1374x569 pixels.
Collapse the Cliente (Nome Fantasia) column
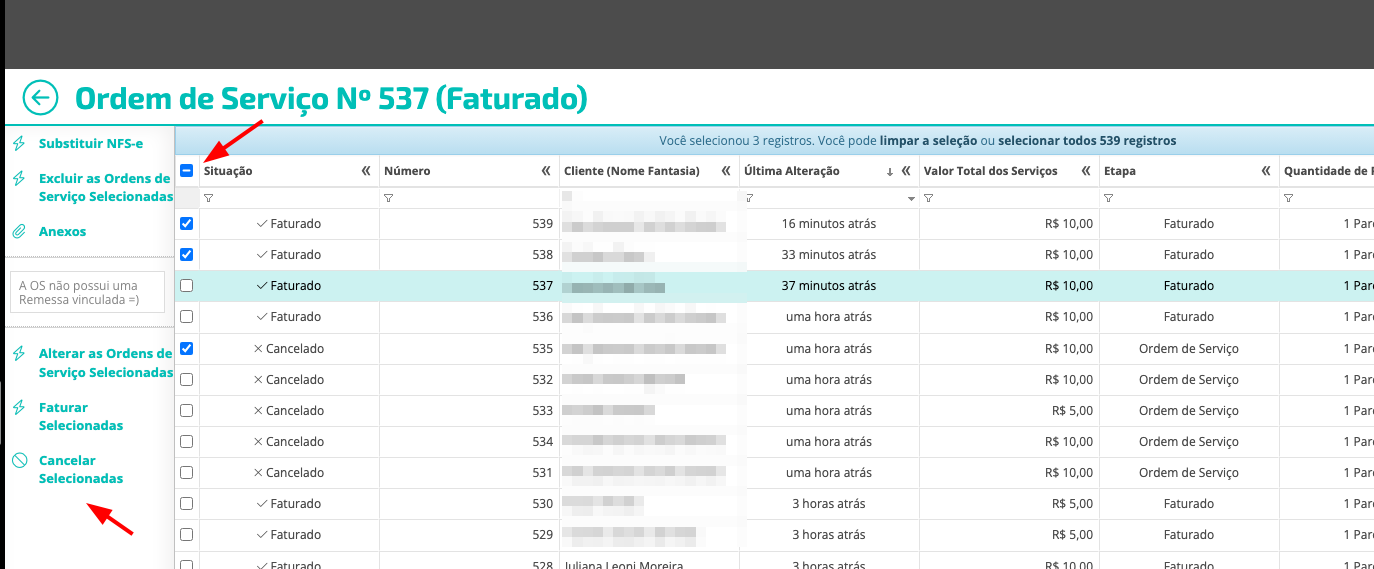click(x=726, y=171)
